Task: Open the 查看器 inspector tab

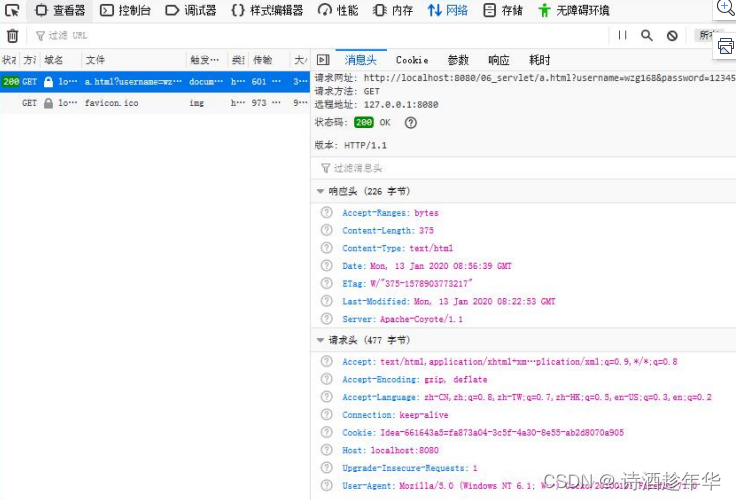Action: click(60, 10)
